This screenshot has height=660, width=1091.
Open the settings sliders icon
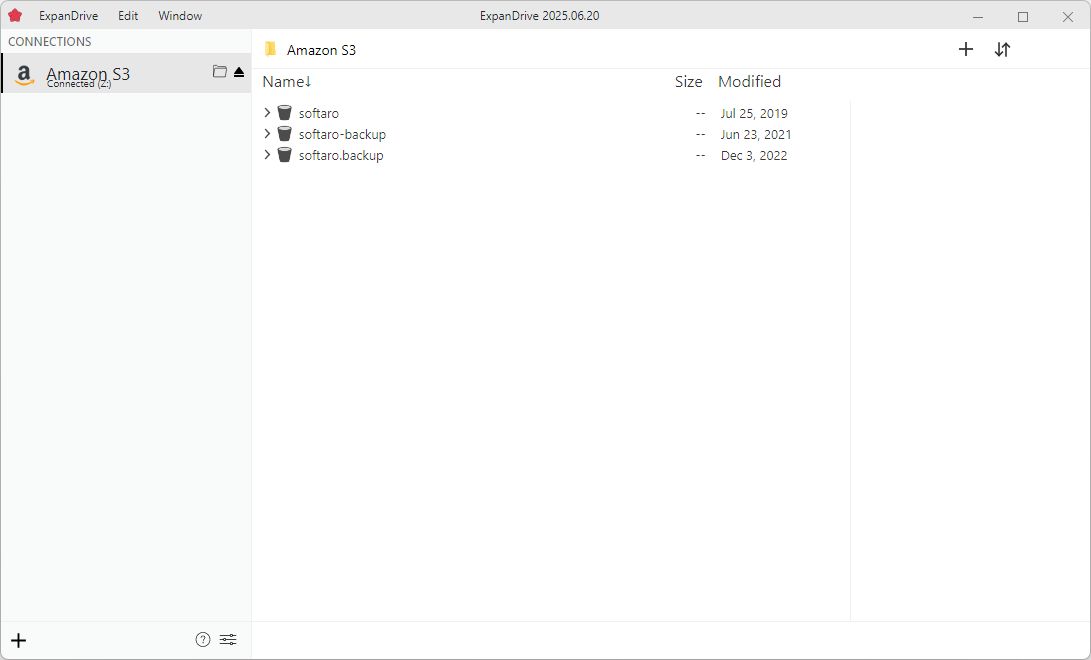click(228, 640)
